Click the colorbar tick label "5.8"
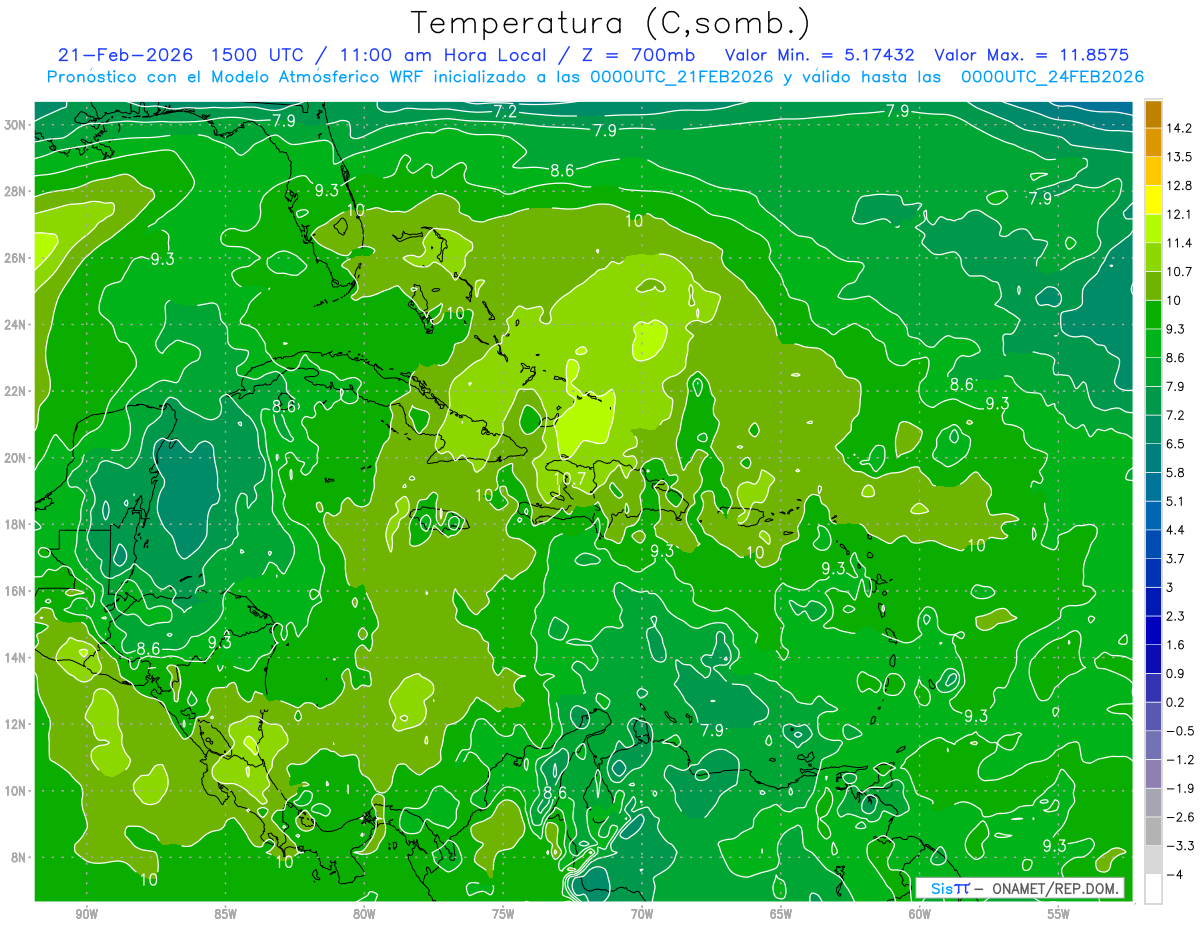The height and width of the screenshot is (927, 1200). (x=1176, y=472)
